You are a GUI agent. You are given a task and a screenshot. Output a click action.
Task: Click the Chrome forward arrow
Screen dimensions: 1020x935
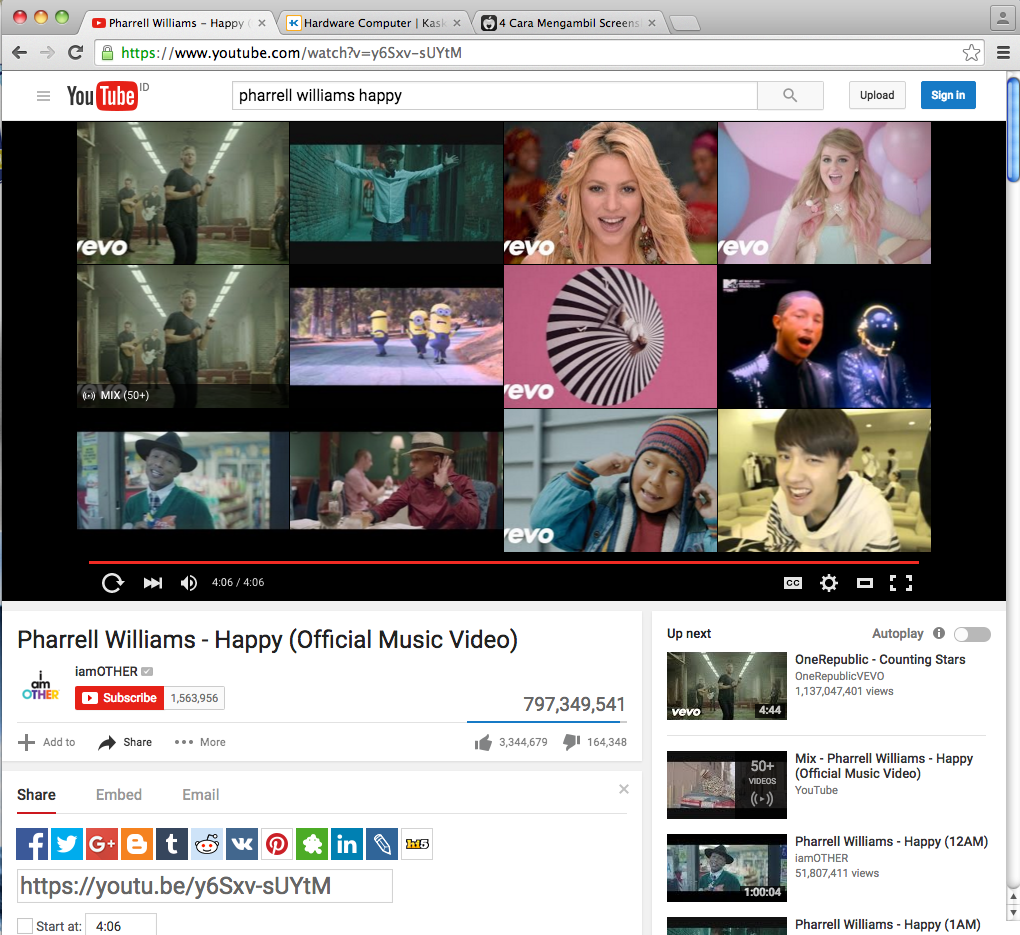[47, 53]
